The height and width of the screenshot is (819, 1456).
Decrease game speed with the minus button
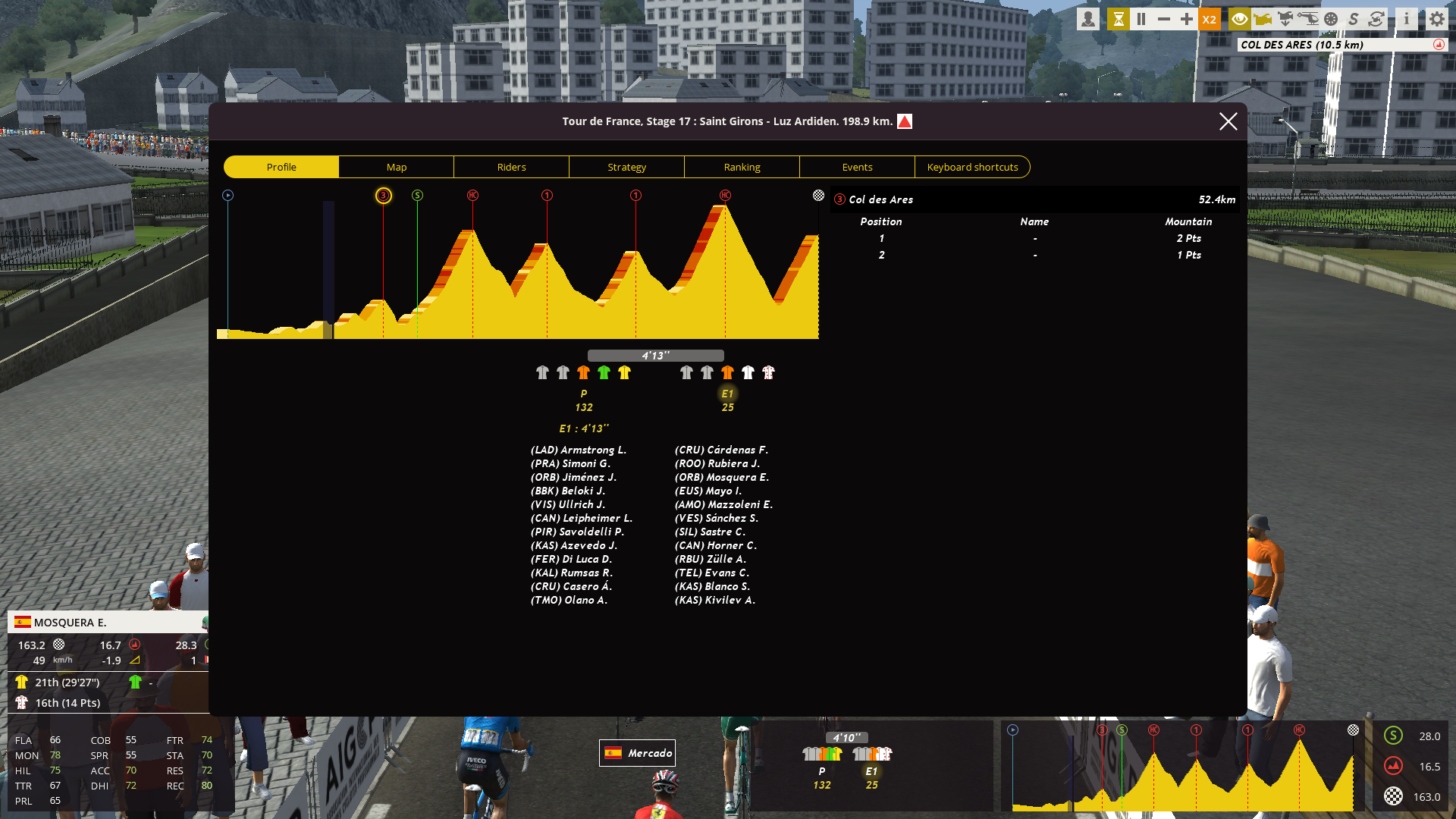pyautogui.click(x=1164, y=20)
